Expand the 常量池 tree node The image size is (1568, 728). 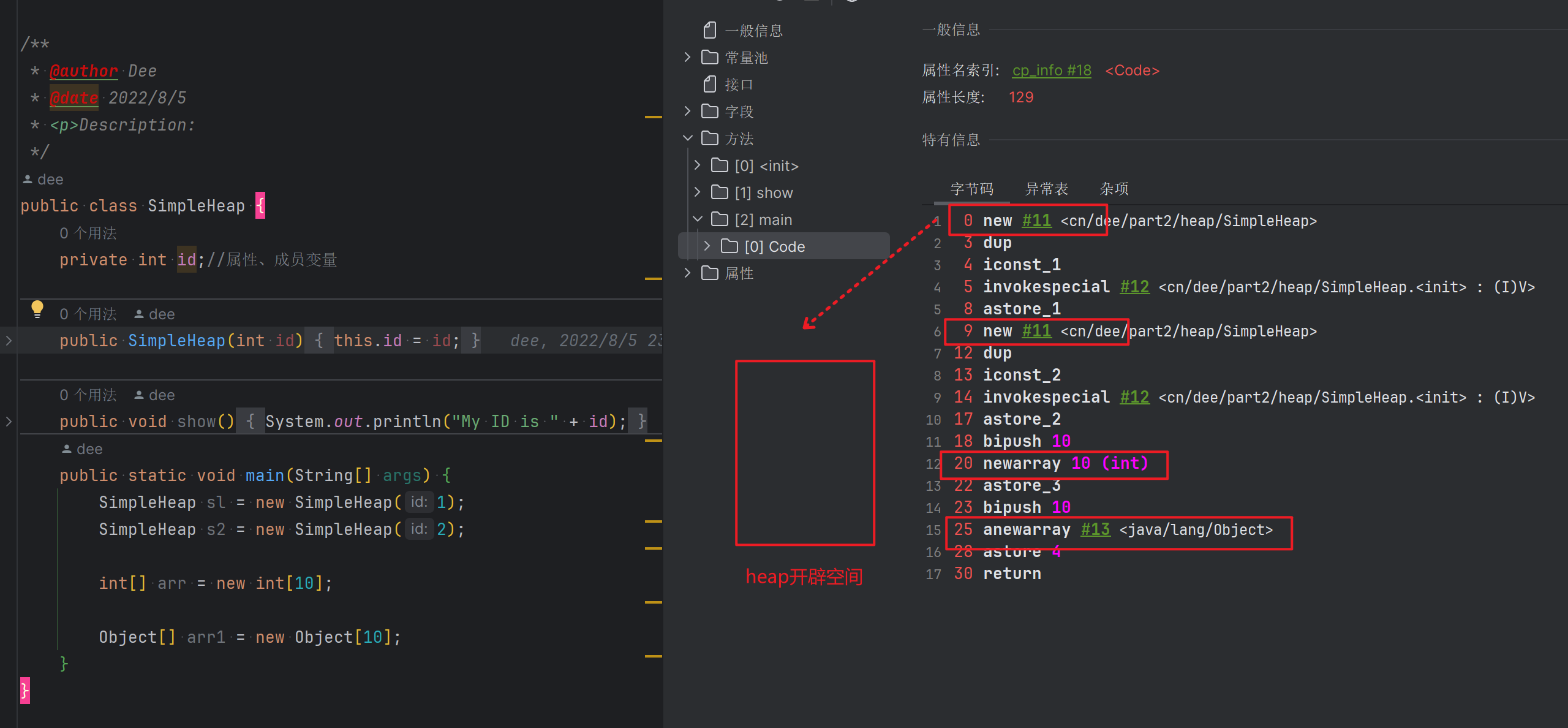pos(687,56)
